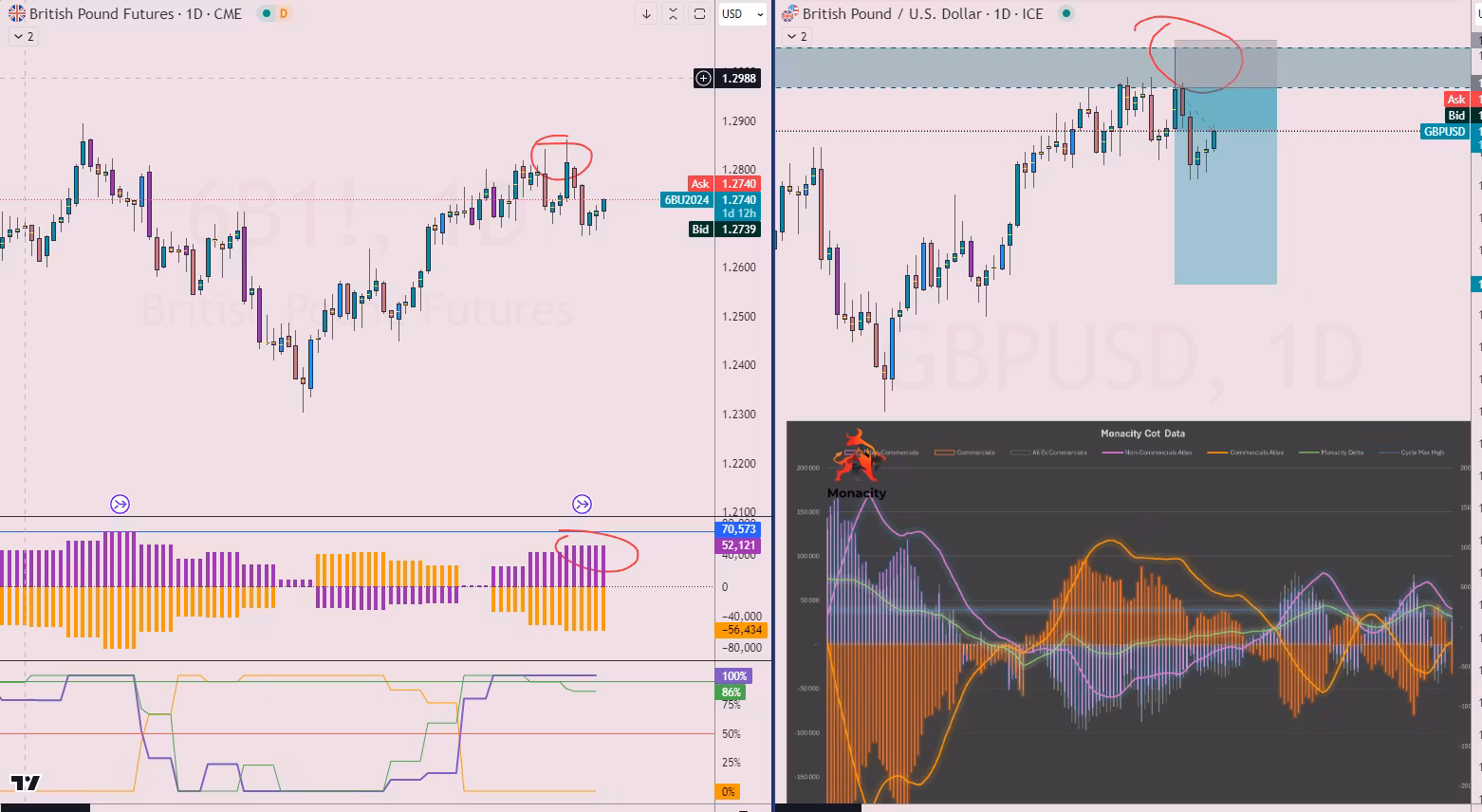Expand the indicator legend on the futures chart
The height and width of the screenshot is (812, 1482).
click(23, 37)
